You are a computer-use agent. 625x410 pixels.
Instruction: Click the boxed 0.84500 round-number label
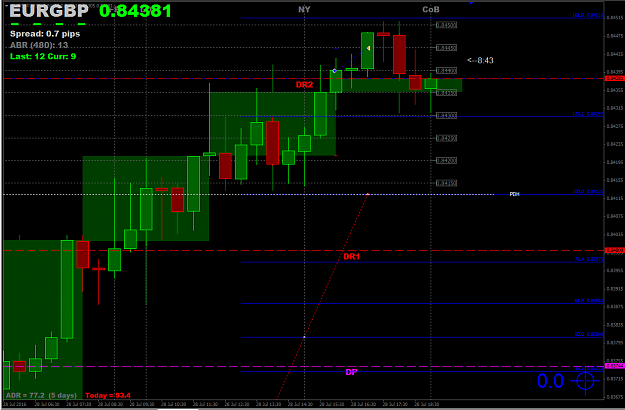coord(446,25)
